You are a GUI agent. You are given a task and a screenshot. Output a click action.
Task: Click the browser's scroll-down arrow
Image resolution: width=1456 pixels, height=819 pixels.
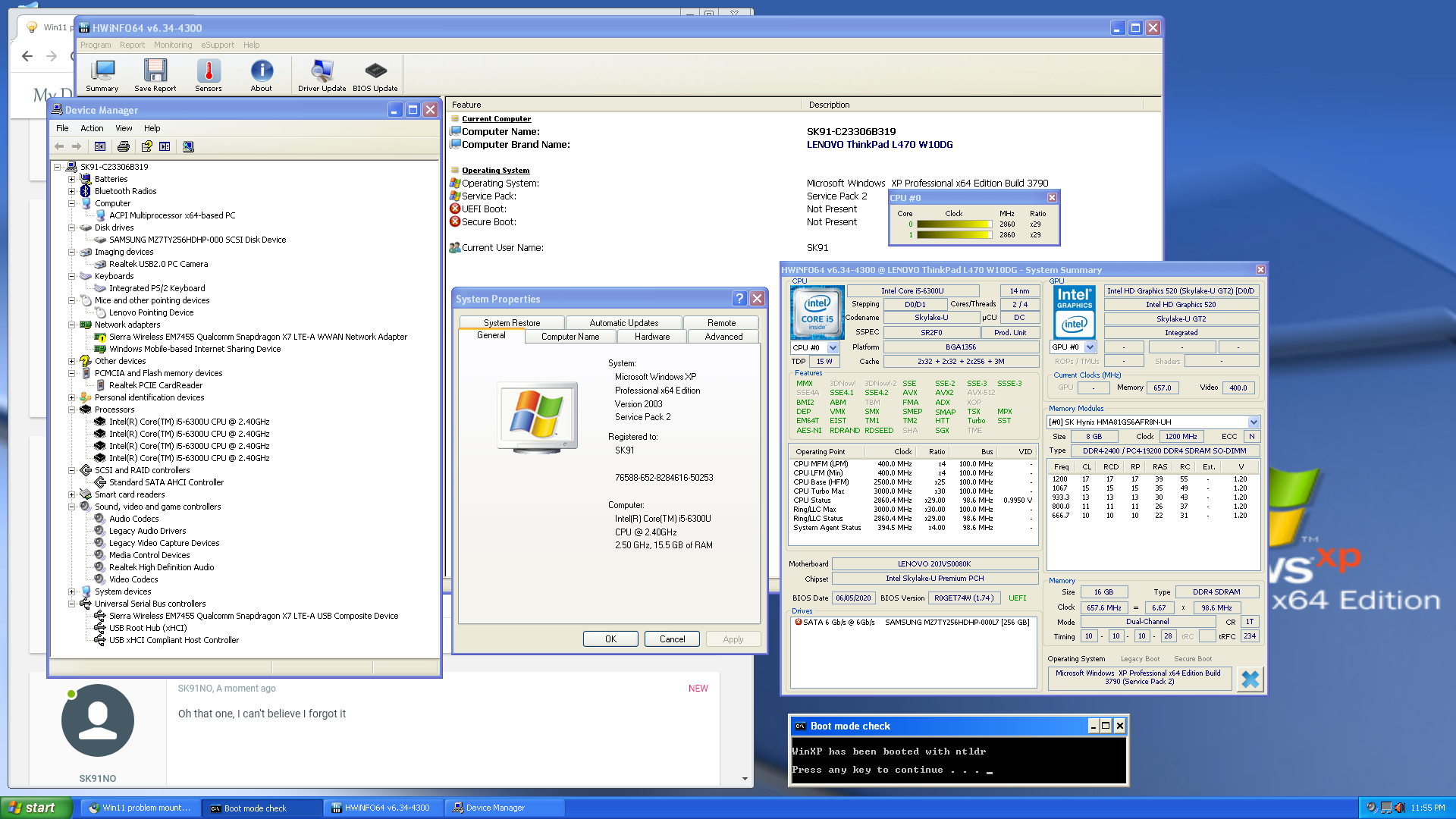tap(745, 779)
